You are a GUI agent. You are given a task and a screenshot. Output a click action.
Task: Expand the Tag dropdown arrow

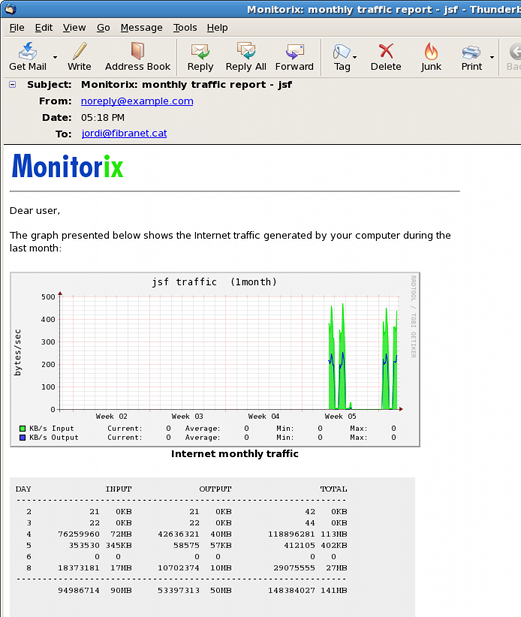pos(355,57)
